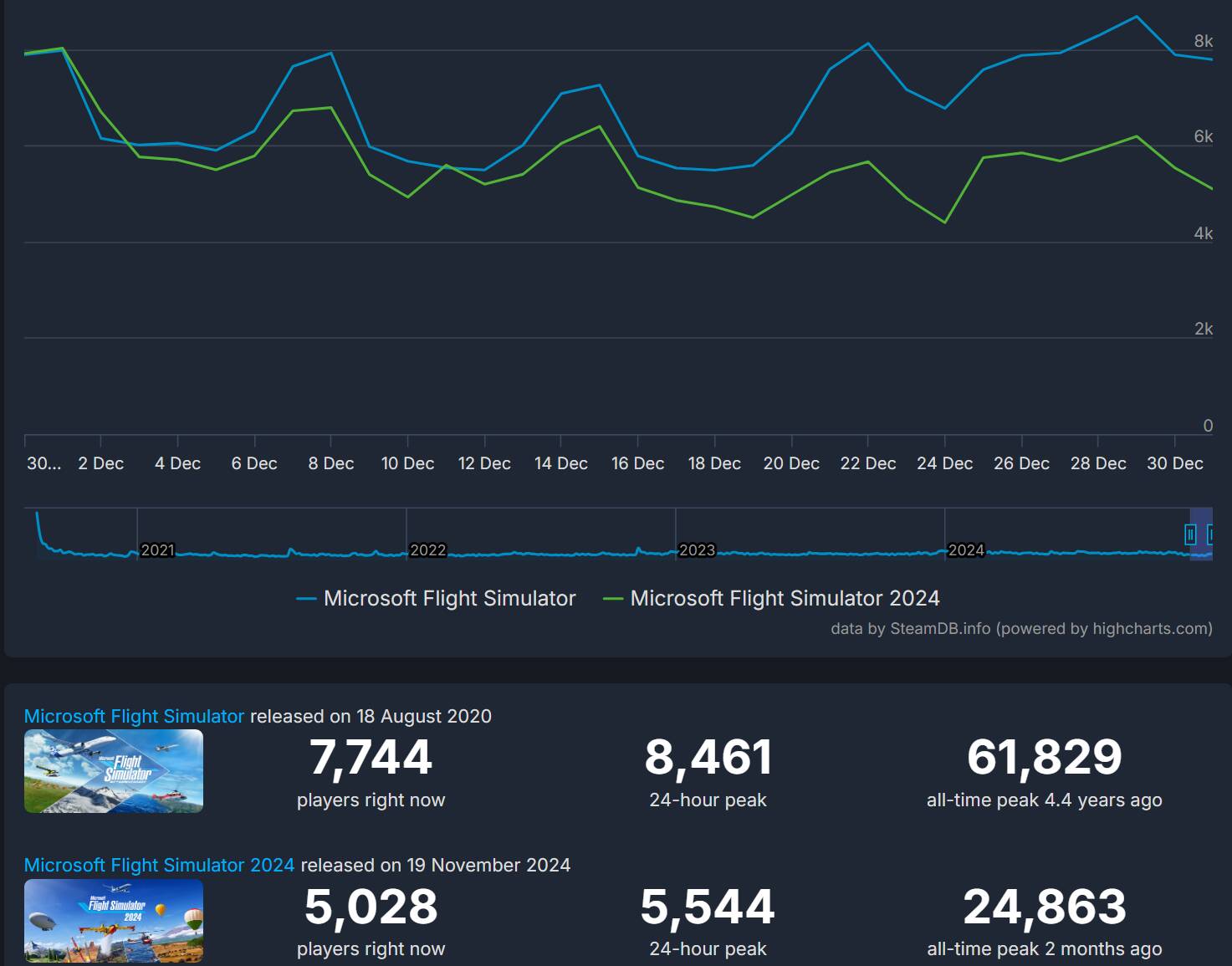Open the Microsoft Flight Simulator game link
1232x966 pixels.
point(134,716)
